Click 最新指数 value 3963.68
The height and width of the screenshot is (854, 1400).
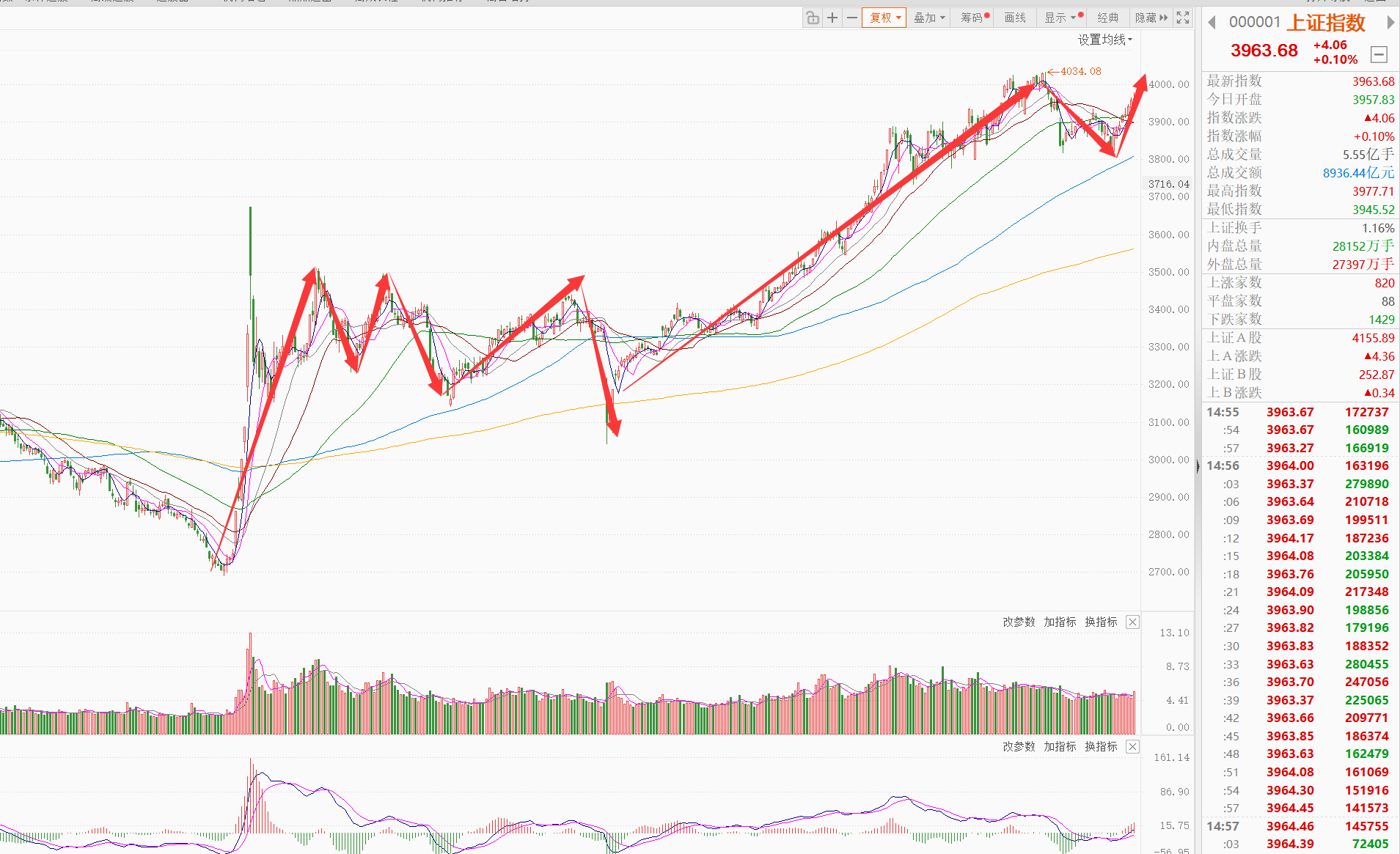coord(1373,81)
